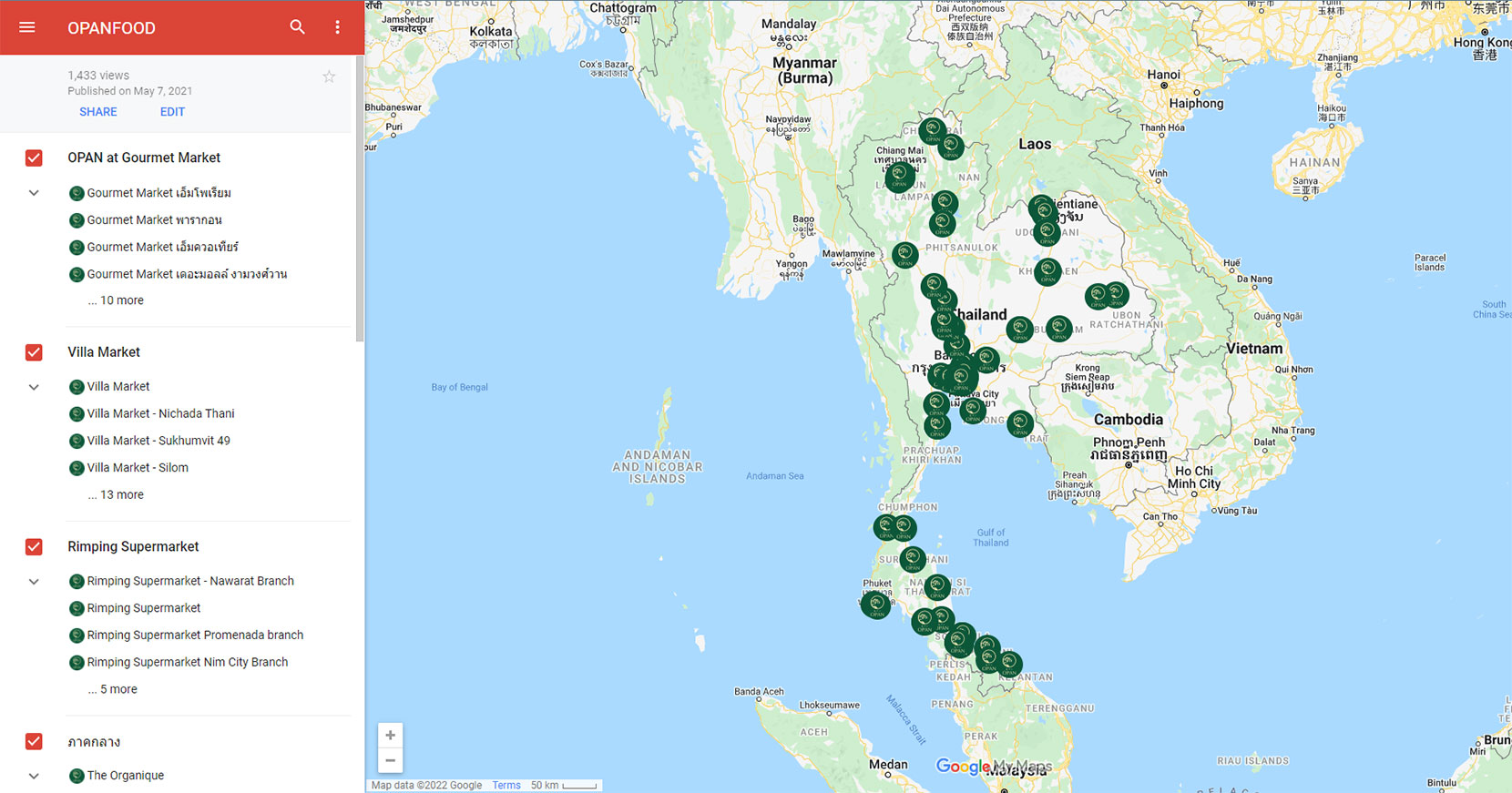The width and height of the screenshot is (1512, 793).
Task: Select Villa Market - Silom
Action: (x=138, y=468)
